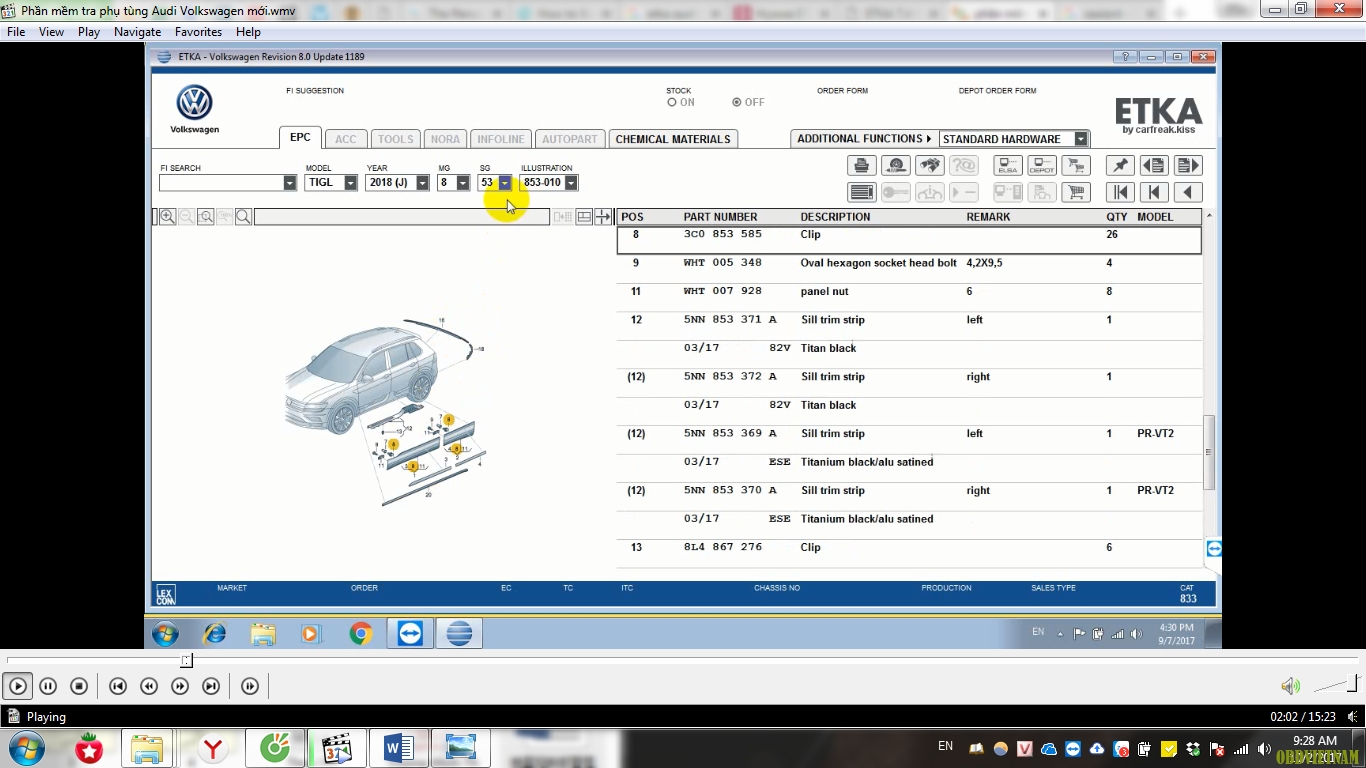Viewport: 1366px width, 768px height.
Task: Pause the video playback
Action: 48,686
